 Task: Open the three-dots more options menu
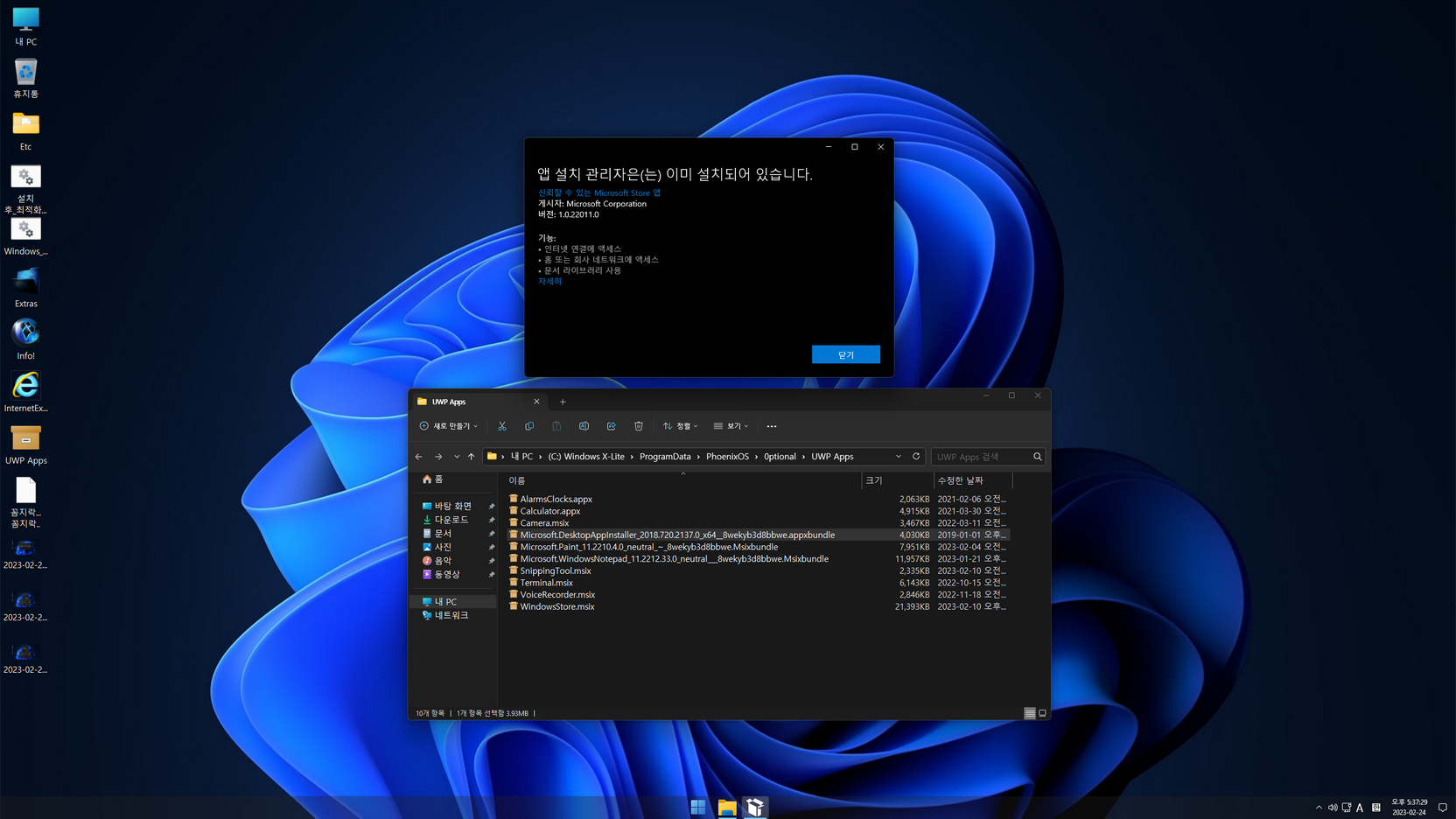pos(772,426)
